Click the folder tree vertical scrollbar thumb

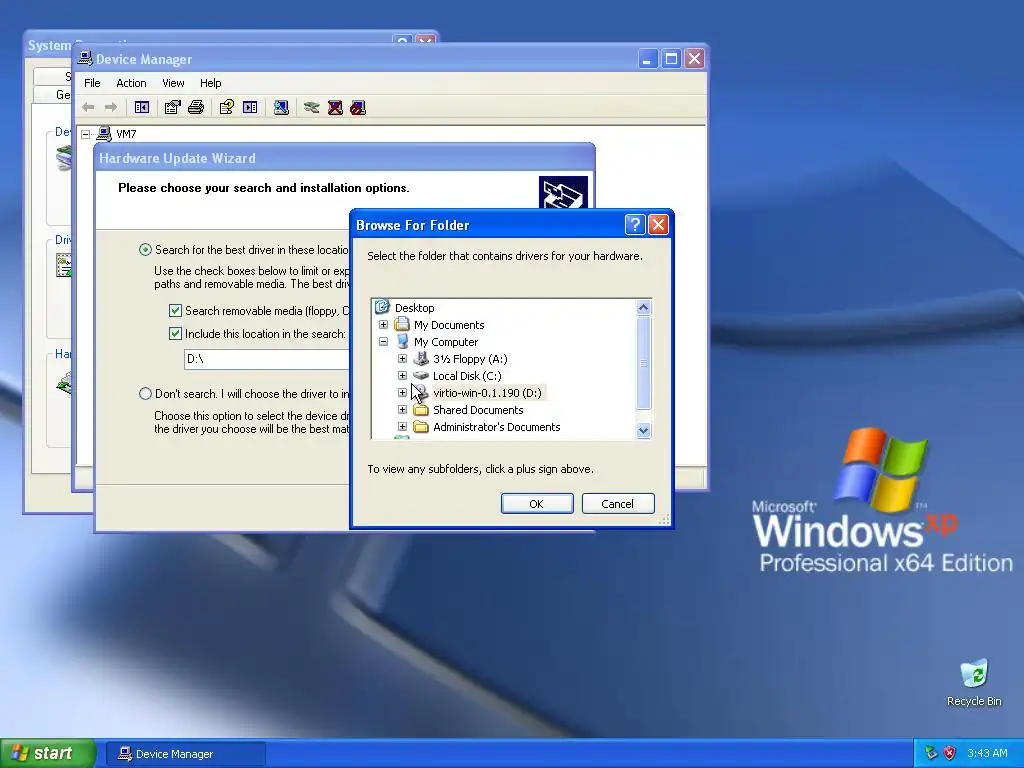643,362
